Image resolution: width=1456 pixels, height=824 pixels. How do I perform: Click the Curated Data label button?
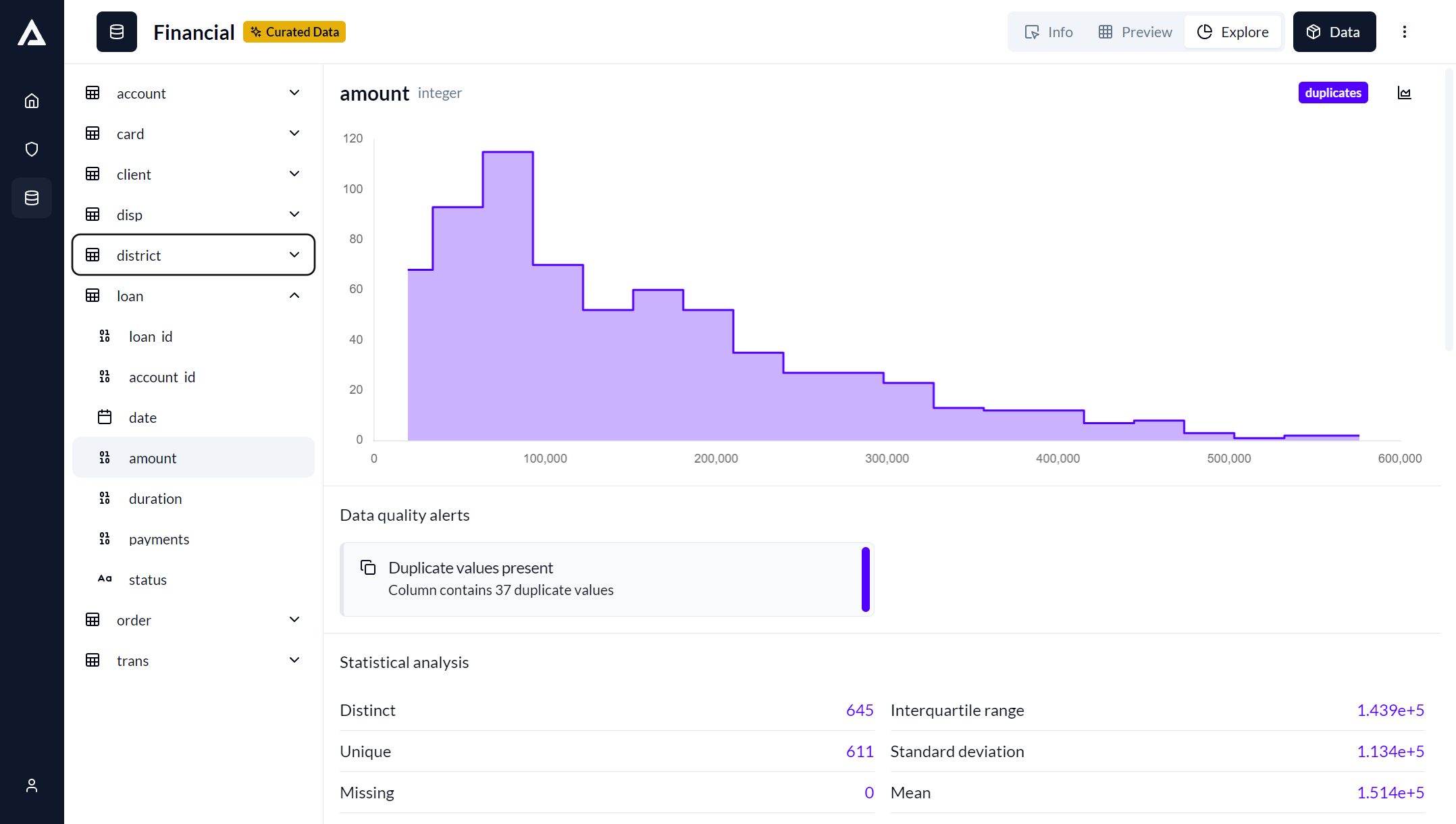[x=295, y=32]
